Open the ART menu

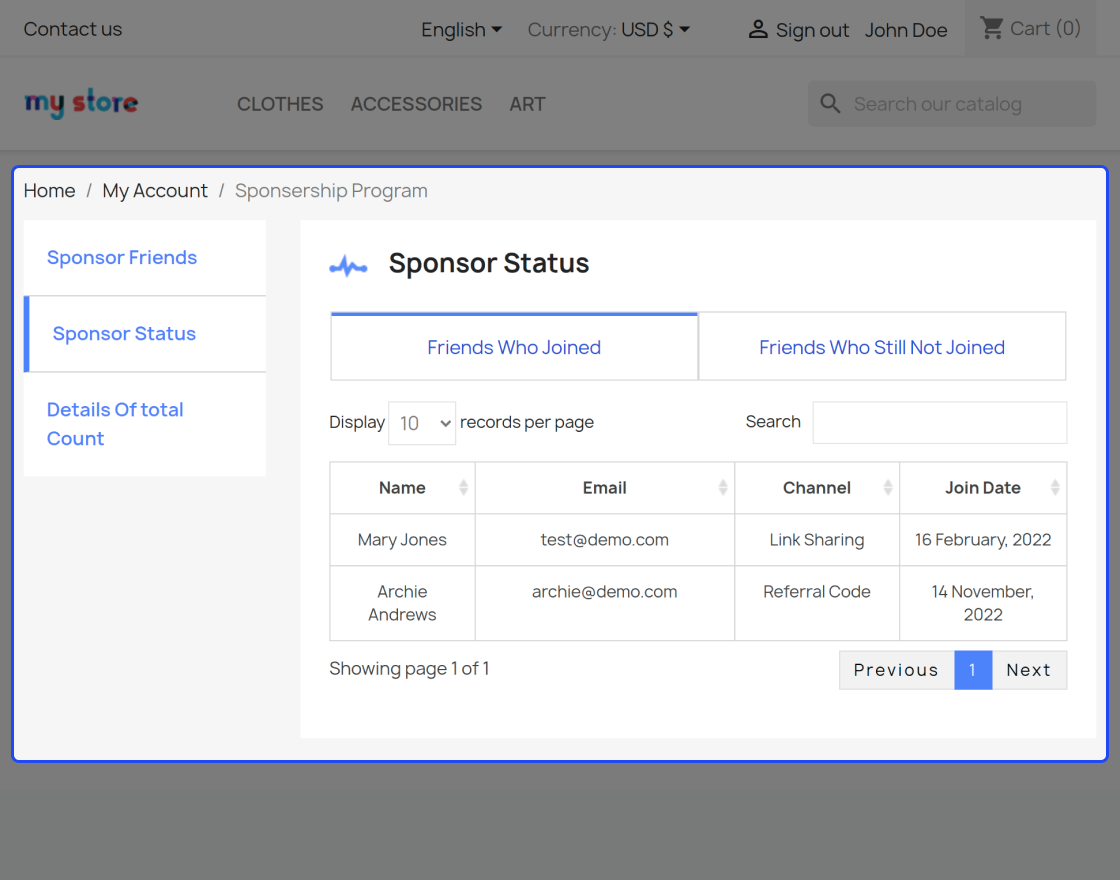(527, 104)
